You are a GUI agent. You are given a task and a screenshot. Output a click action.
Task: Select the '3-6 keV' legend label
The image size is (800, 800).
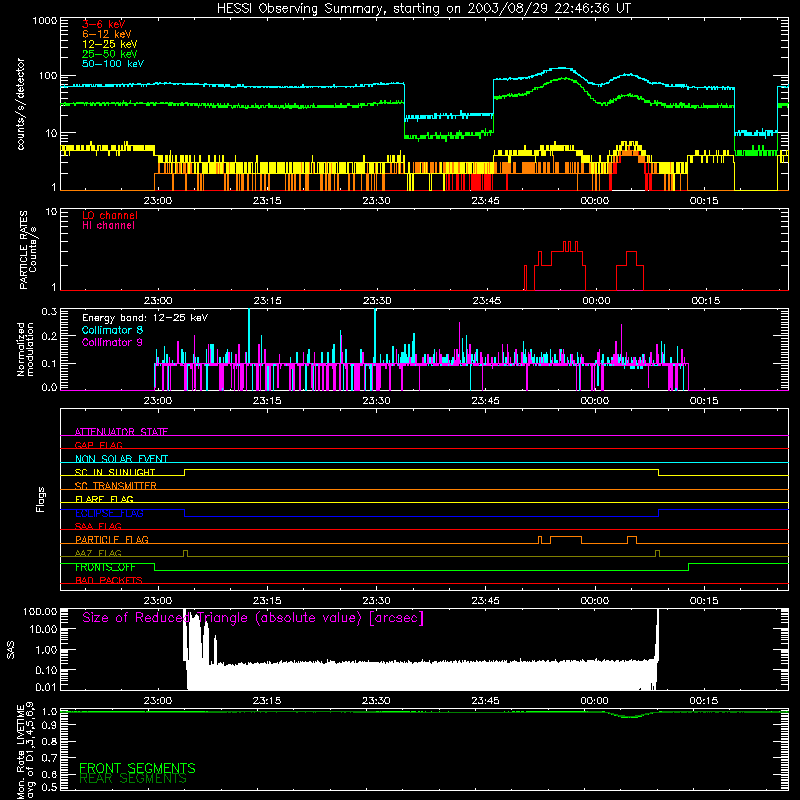(x=104, y=24)
